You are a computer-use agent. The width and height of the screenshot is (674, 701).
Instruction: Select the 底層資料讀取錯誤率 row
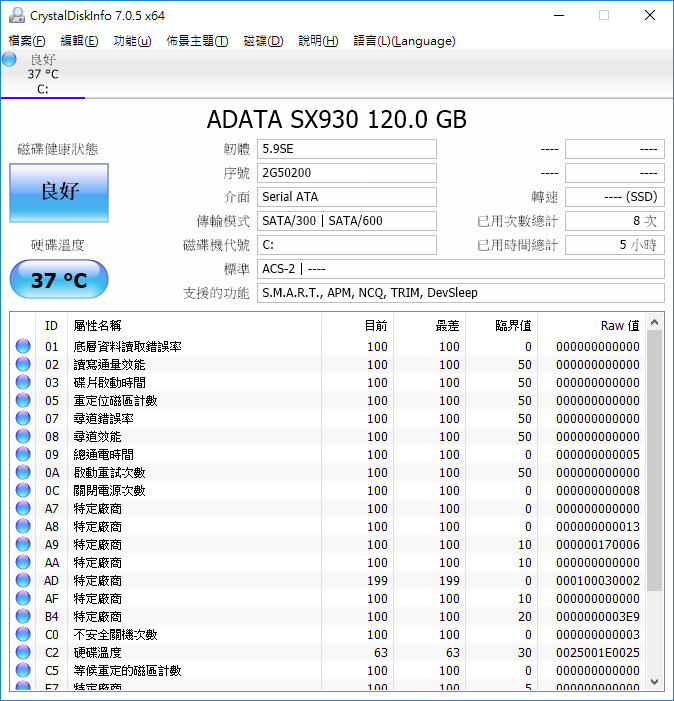pos(328,346)
